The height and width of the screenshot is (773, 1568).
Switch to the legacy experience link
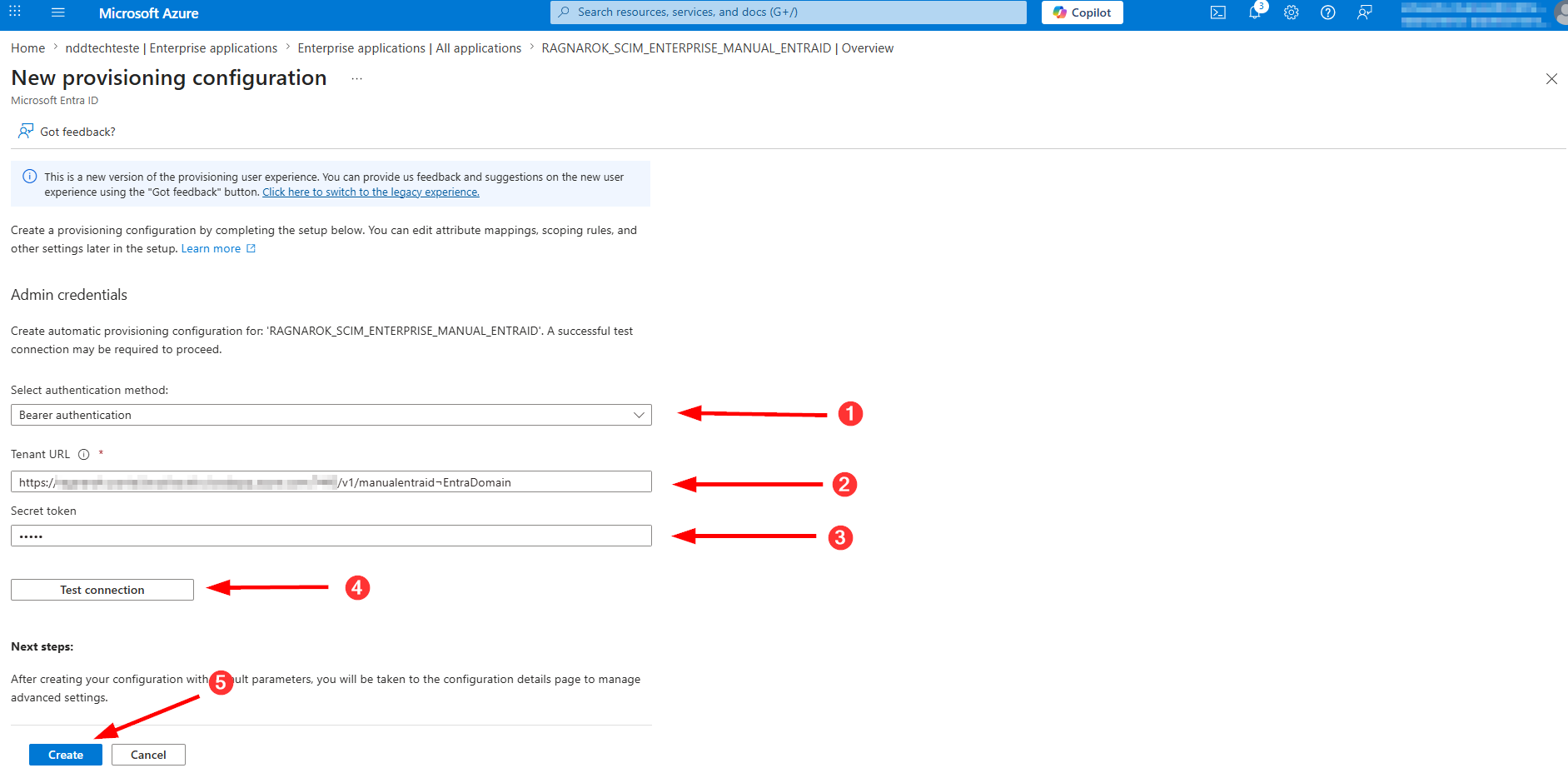(x=371, y=192)
